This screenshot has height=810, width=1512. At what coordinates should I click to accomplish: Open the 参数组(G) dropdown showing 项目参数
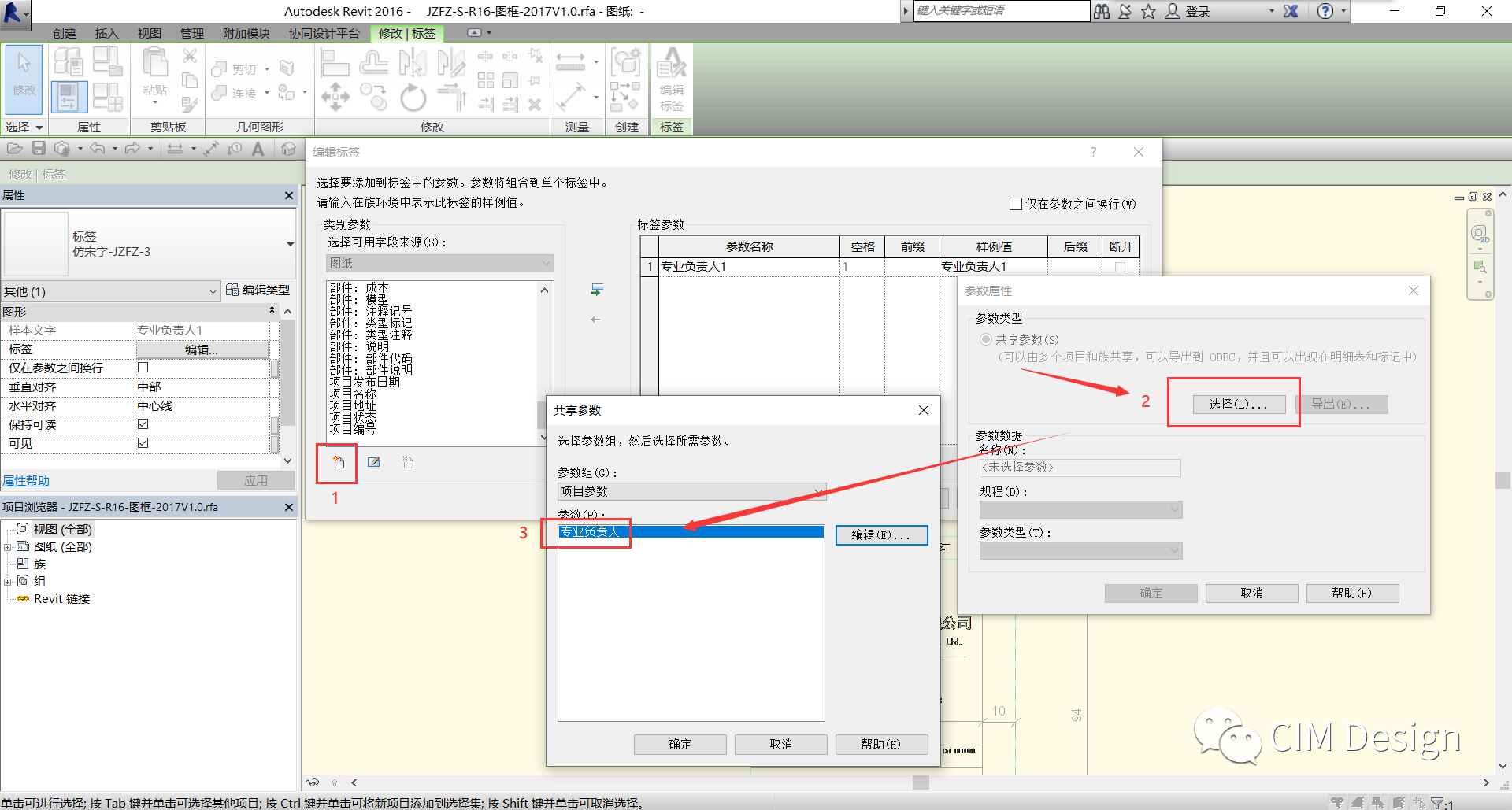pos(691,491)
